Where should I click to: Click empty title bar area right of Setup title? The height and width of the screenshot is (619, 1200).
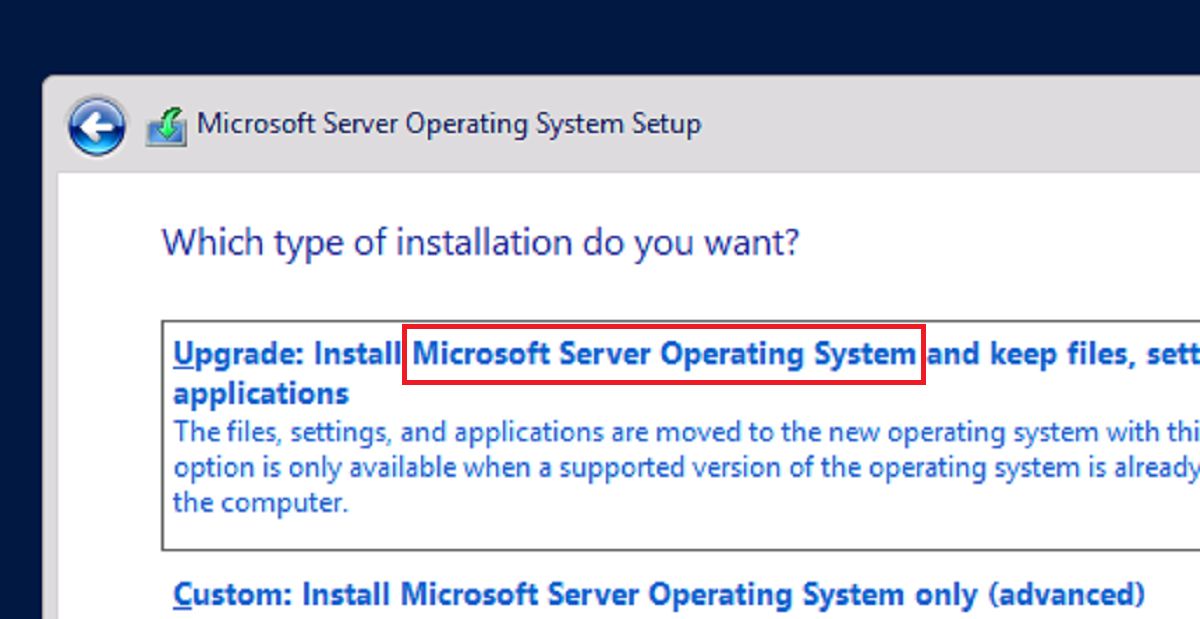tap(950, 125)
